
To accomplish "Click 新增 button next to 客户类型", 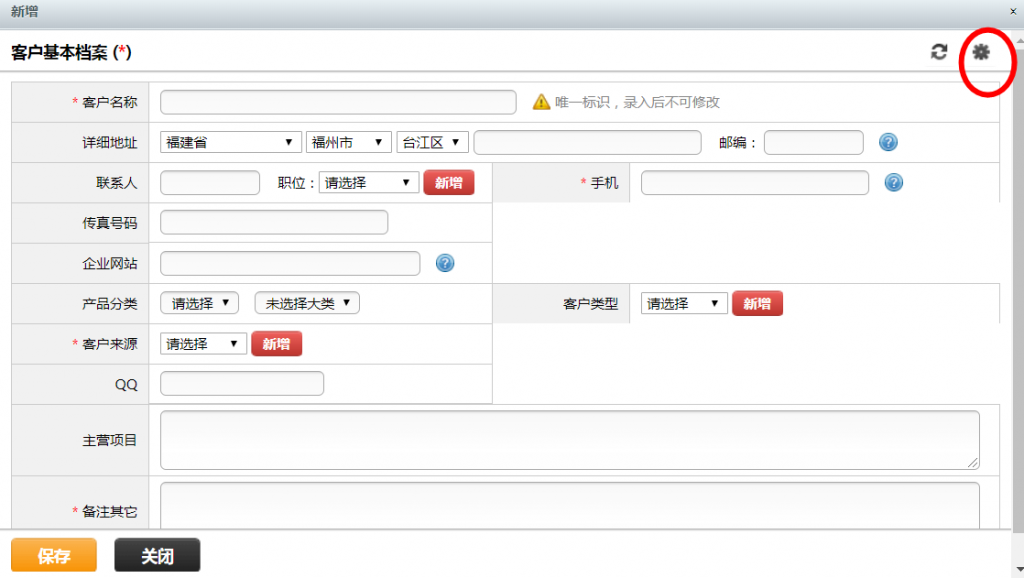I will [757, 304].
